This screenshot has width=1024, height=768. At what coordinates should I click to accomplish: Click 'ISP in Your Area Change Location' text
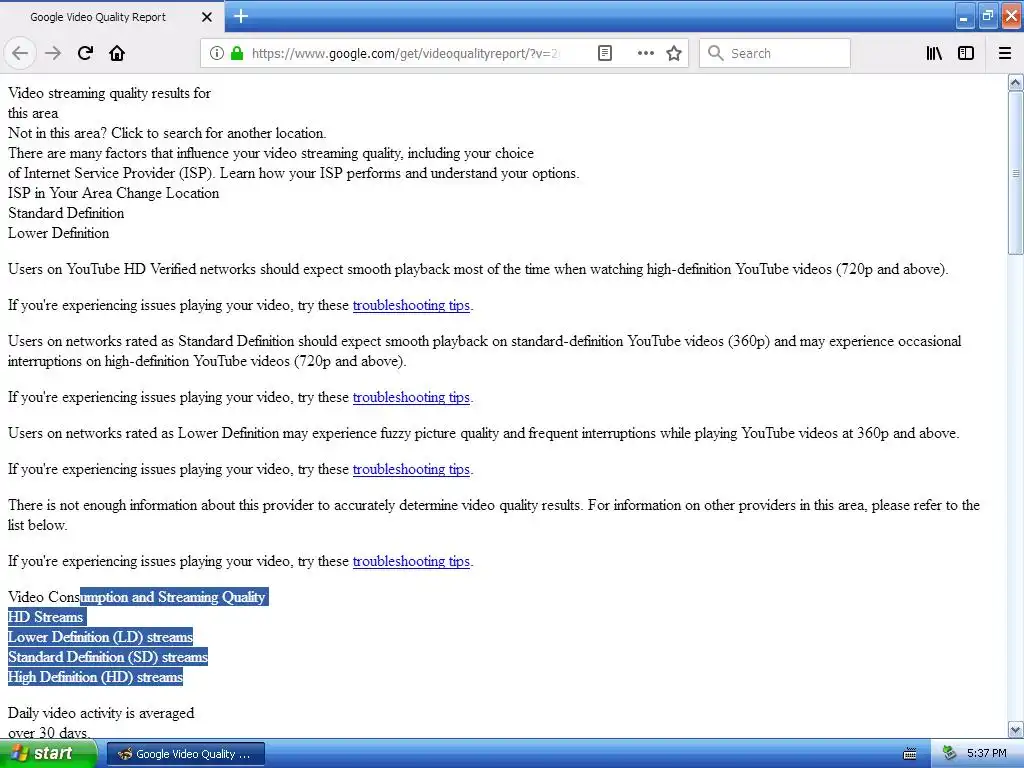click(114, 193)
